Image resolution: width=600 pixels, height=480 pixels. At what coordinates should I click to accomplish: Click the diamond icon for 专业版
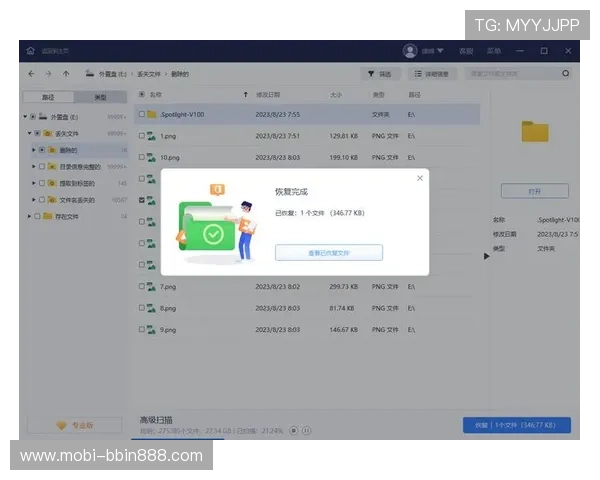[62, 425]
